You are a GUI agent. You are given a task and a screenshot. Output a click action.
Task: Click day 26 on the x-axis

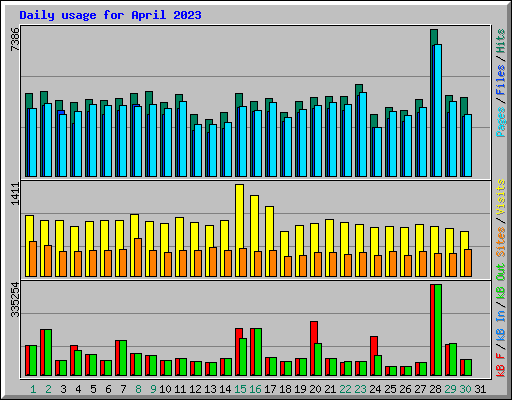point(405,389)
